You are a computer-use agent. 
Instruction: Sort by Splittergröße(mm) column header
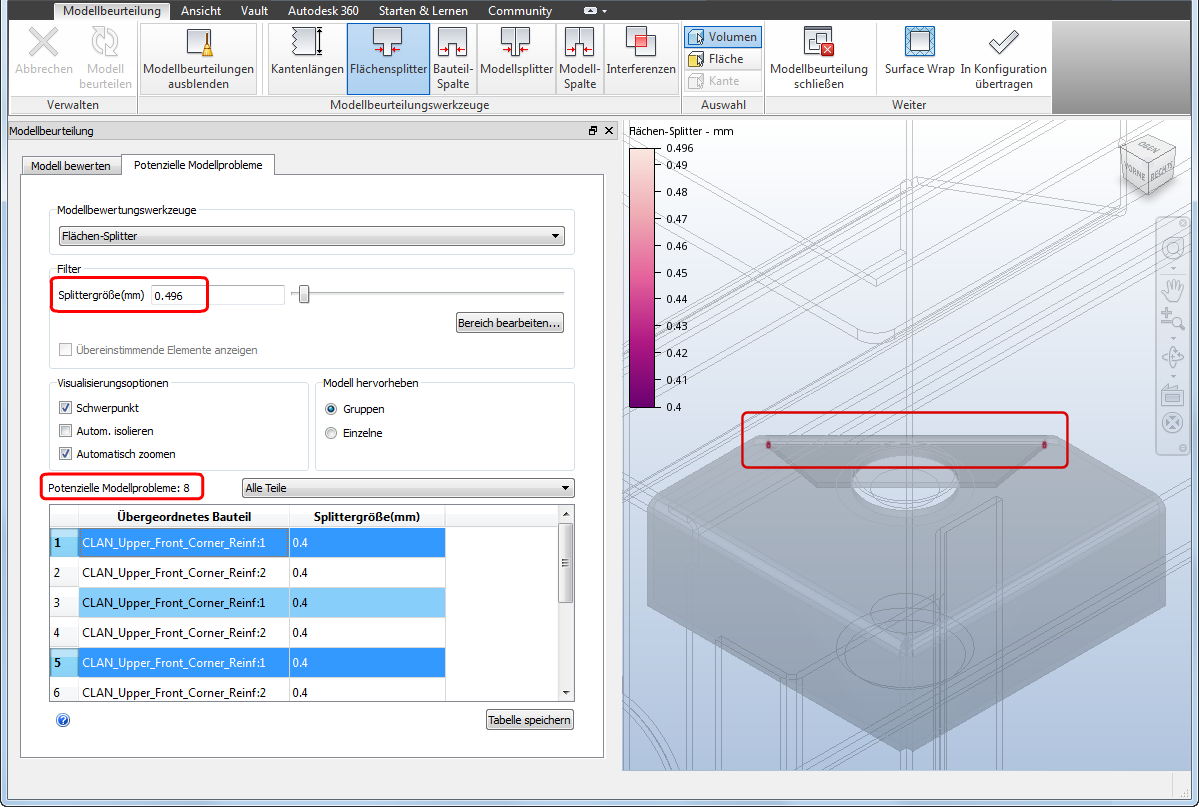pos(367,517)
